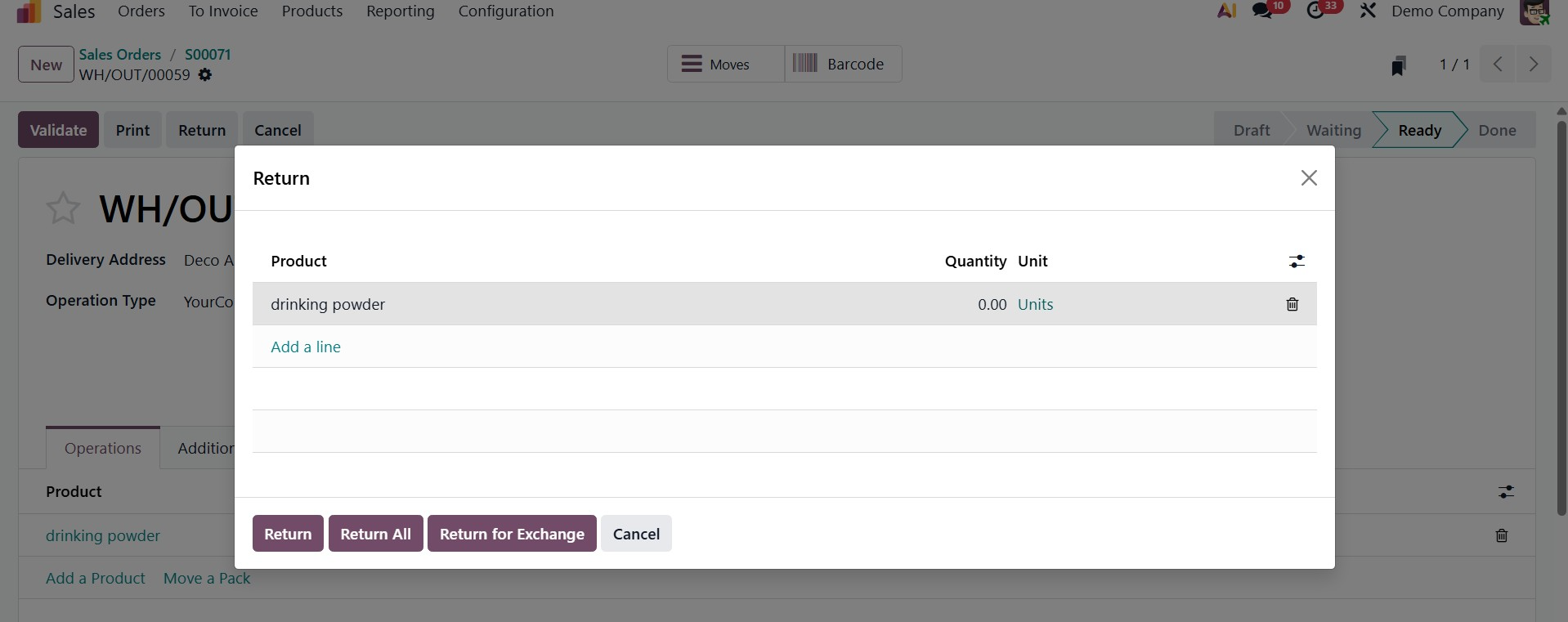Open the Configuration menu
The height and width of the screenshot is (622, 1568).
click(x=506, y=11)
